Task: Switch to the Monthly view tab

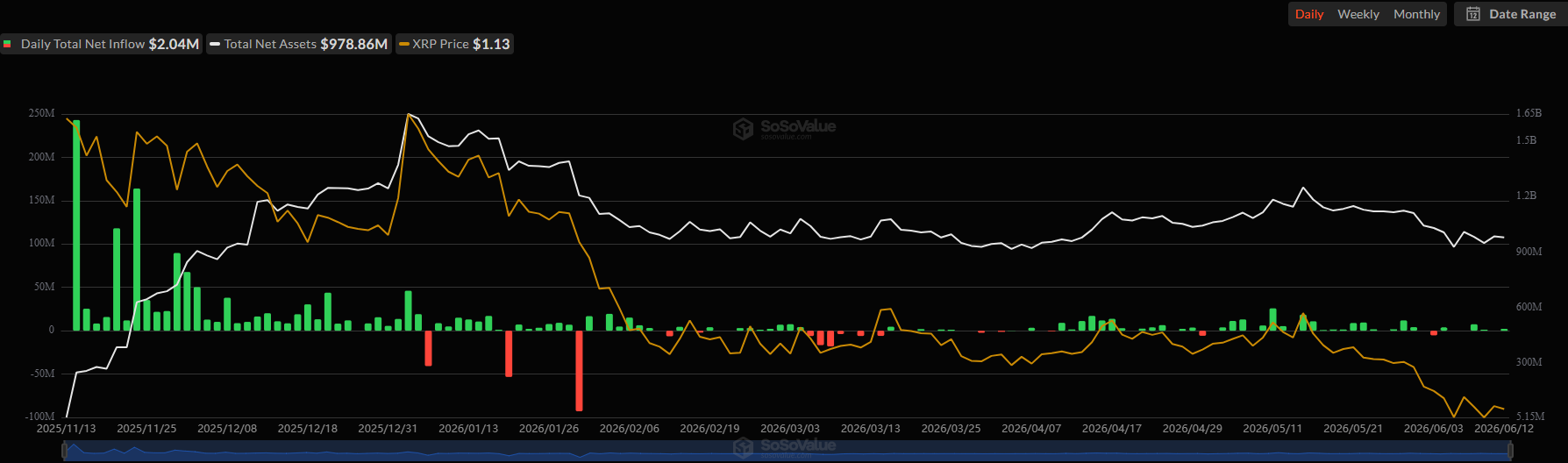Action: (x=1416, y=14)
